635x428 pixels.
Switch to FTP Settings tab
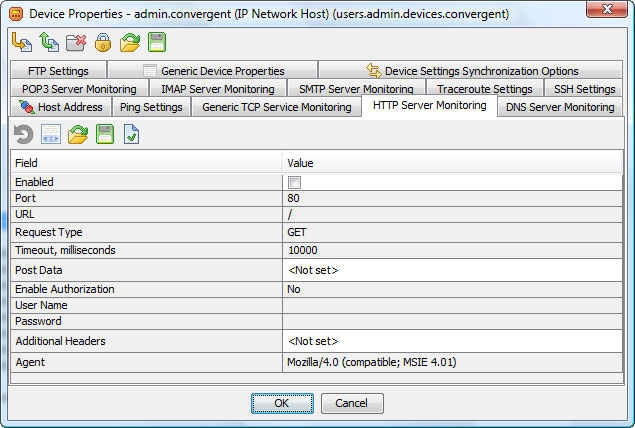click(x=59, y=71)
